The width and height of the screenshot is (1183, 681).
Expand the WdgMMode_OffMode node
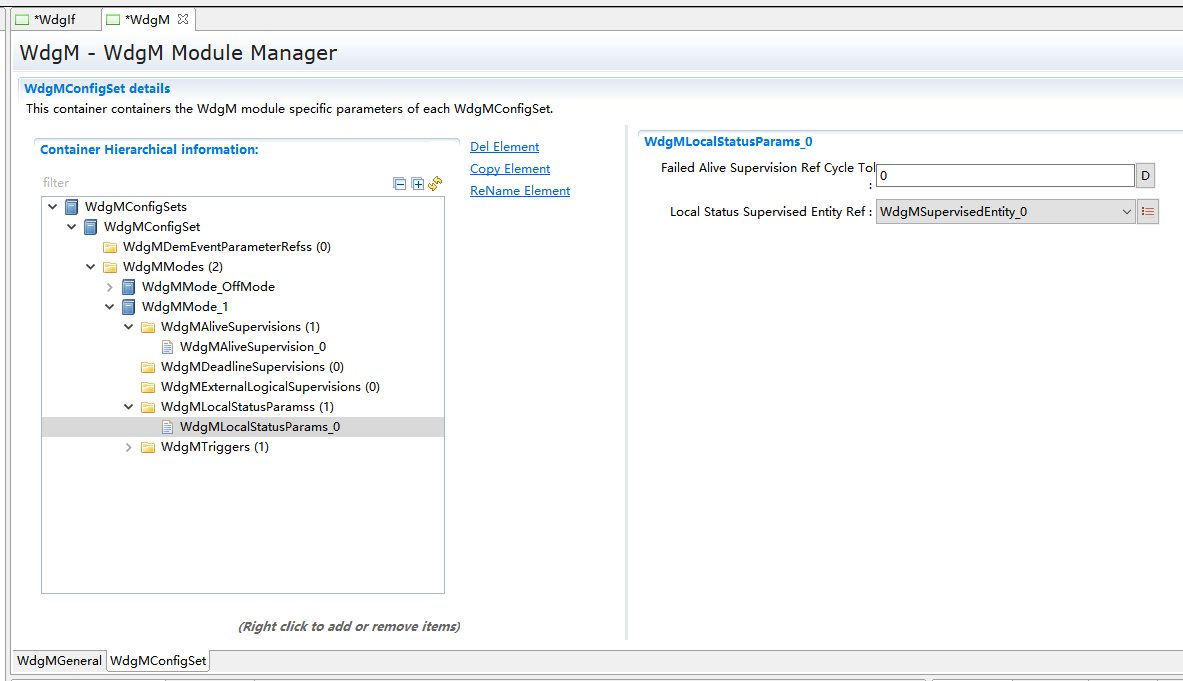pyautogui.click(x=110, y=287)
